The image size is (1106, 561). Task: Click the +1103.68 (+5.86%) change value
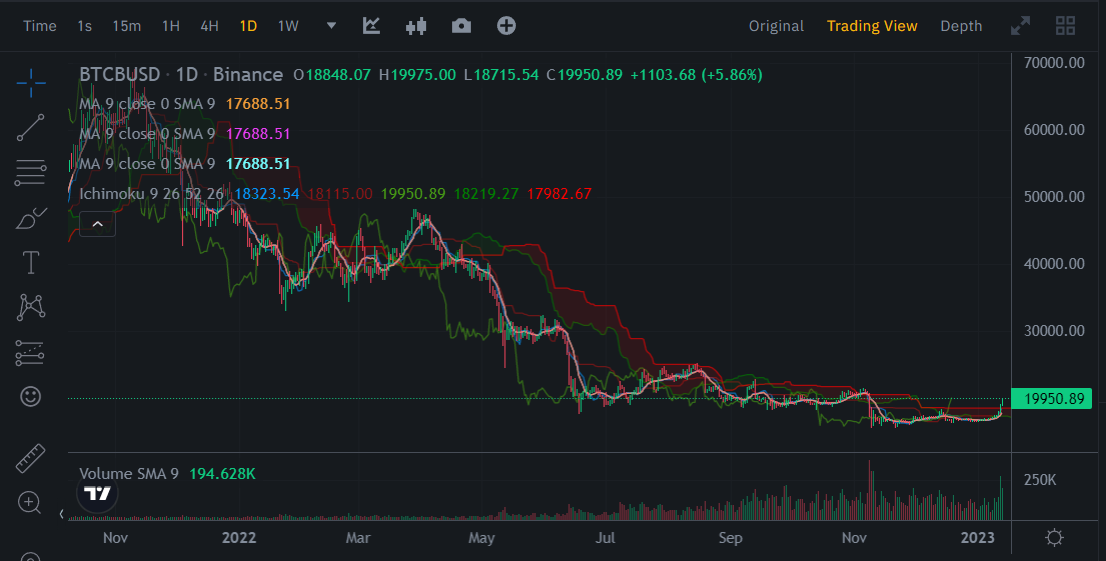click(696, 74)
